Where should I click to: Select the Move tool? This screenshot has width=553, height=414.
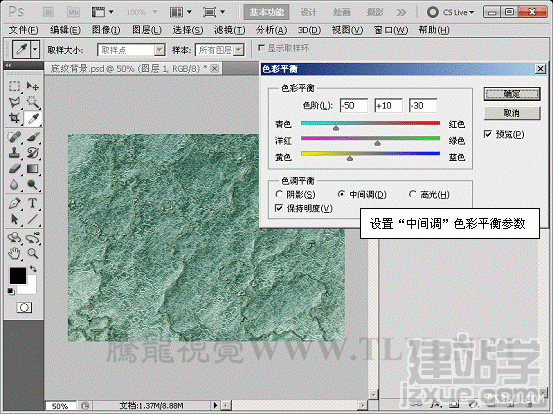click(x=32, y=86)
